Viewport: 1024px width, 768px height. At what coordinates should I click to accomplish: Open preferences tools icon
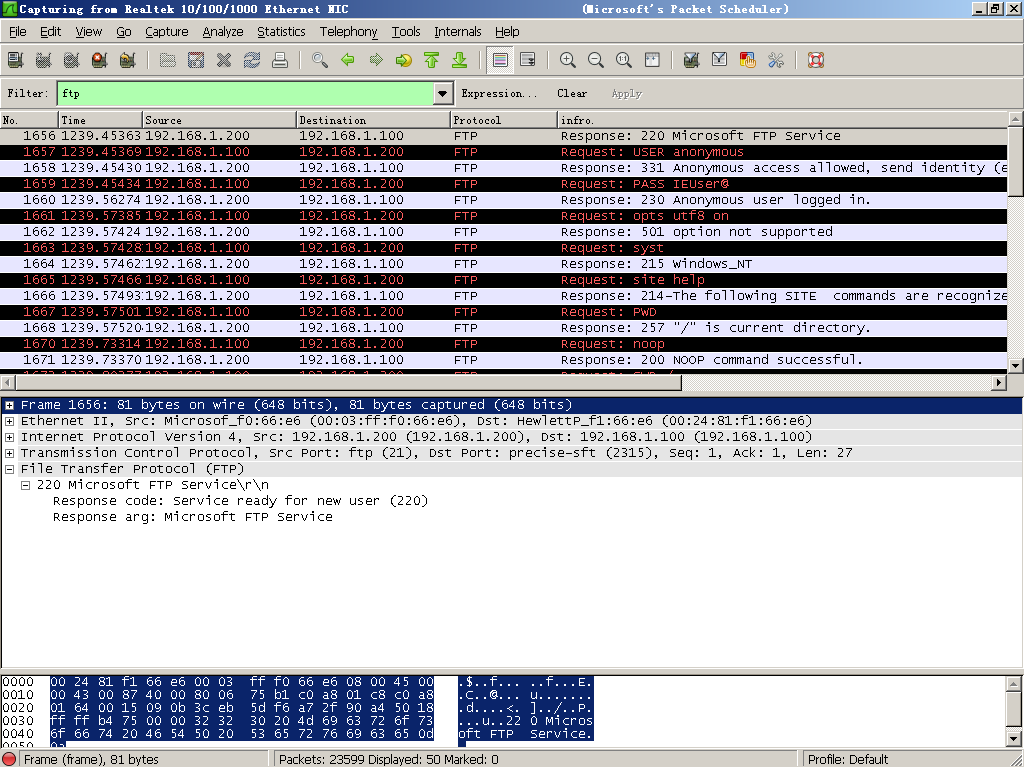click(776, 60)
